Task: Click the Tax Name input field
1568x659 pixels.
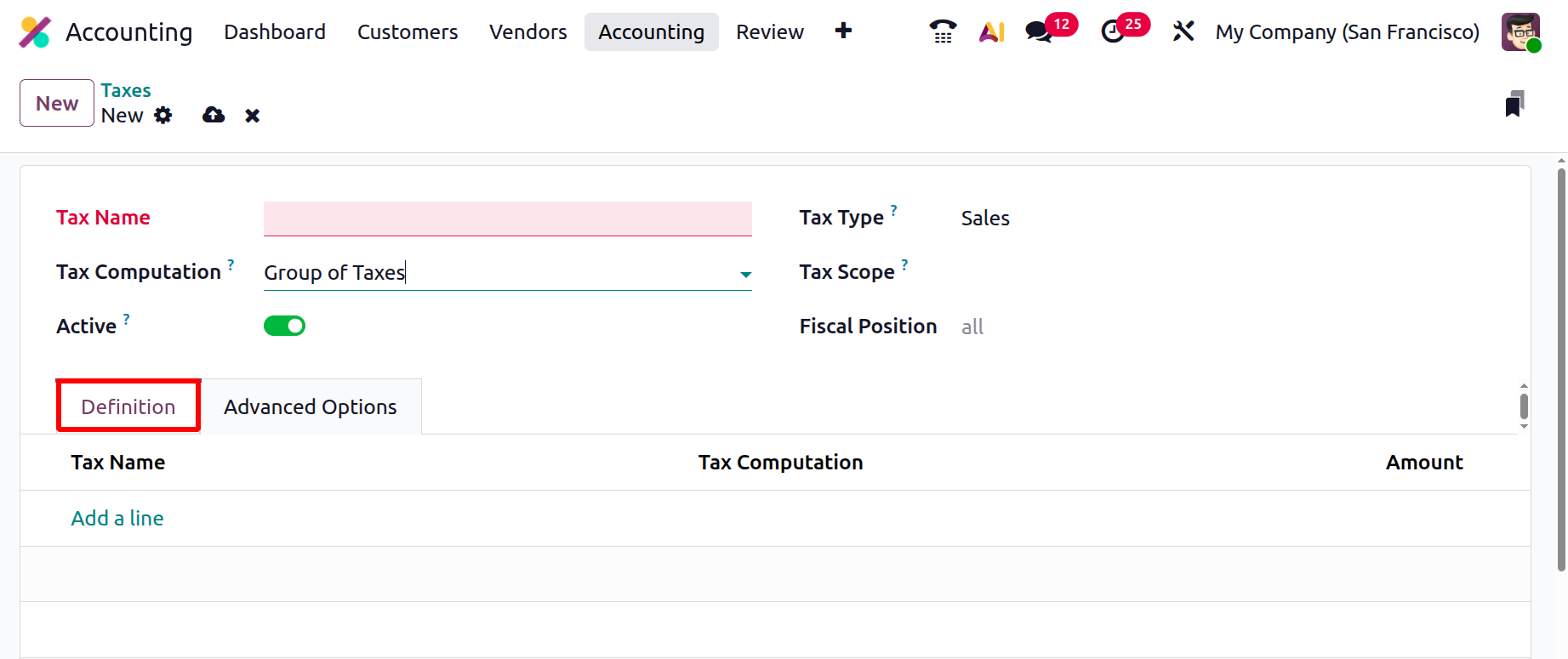Action: tap(507, 219)
